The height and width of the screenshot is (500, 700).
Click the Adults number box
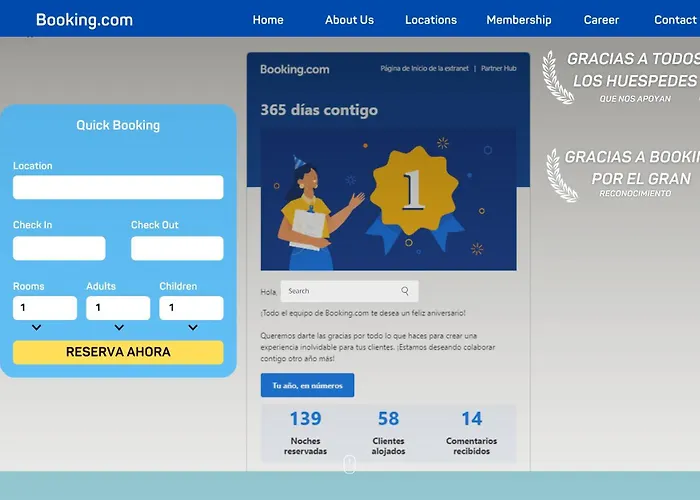click(x=118, y=308)
